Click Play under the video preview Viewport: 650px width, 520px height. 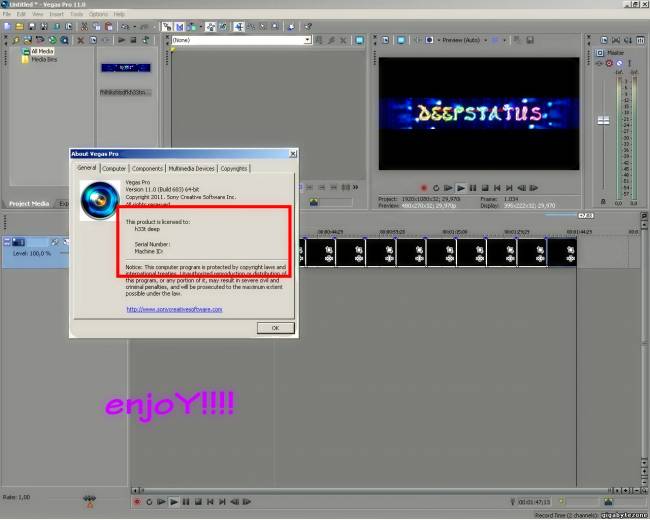pyautogui.click(x=461, y=188)
